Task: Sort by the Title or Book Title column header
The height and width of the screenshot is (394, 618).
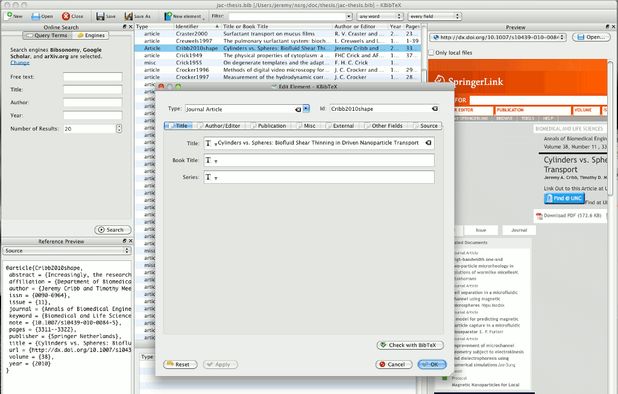Action: pyautogui.click(x=277, y=26)
